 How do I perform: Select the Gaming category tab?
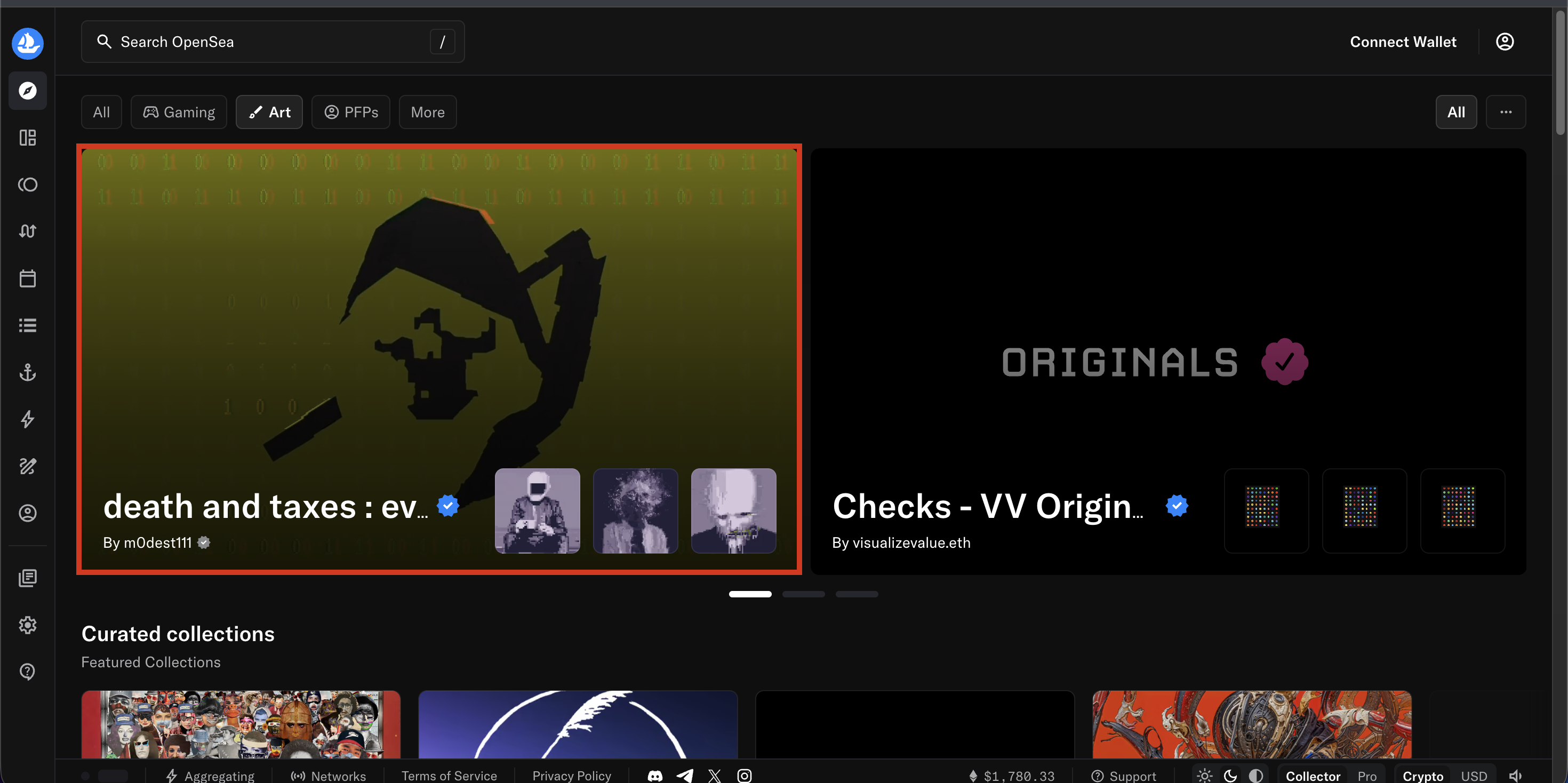click(179, 112)
